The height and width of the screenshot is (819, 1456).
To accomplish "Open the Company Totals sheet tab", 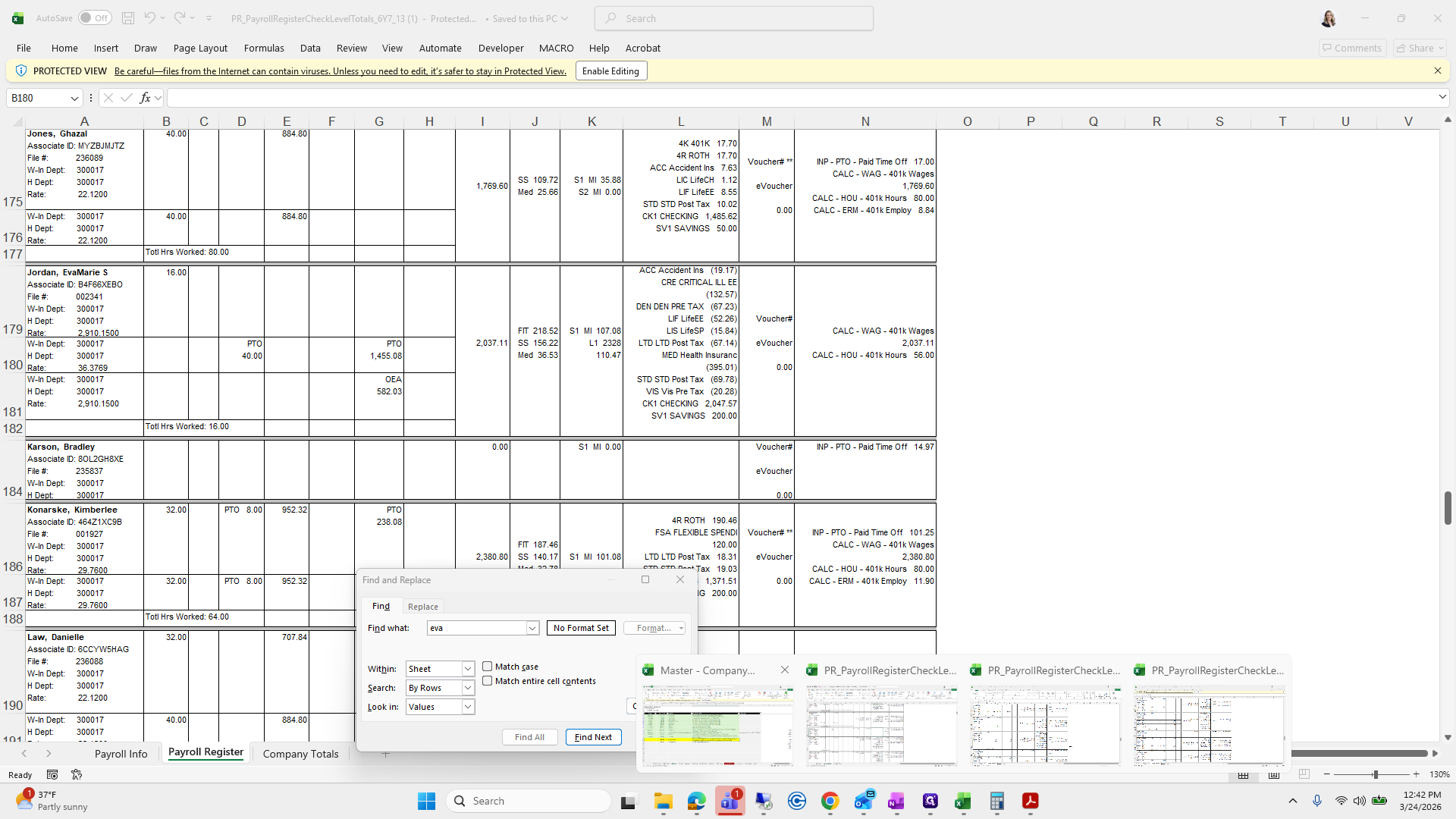I will coord(300,754).
